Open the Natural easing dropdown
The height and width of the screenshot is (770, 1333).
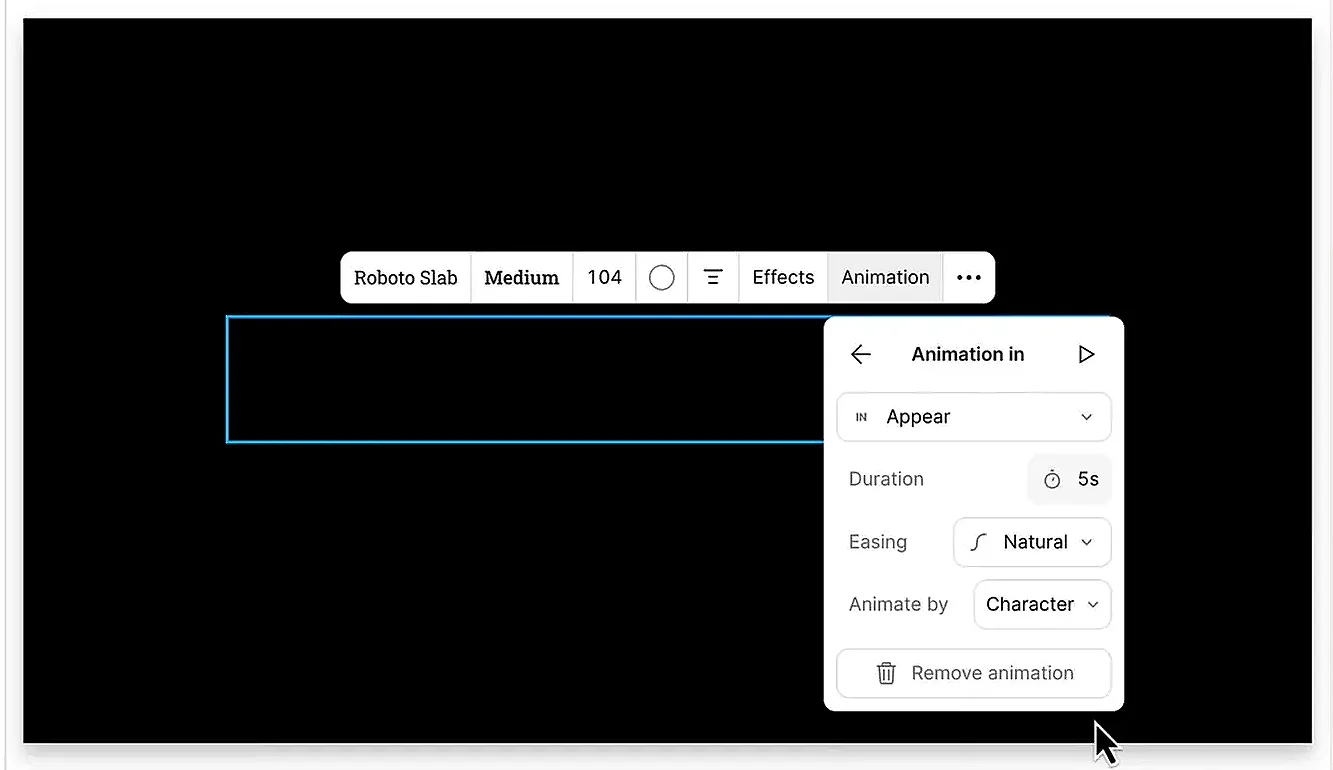(x=1085, y=542)
